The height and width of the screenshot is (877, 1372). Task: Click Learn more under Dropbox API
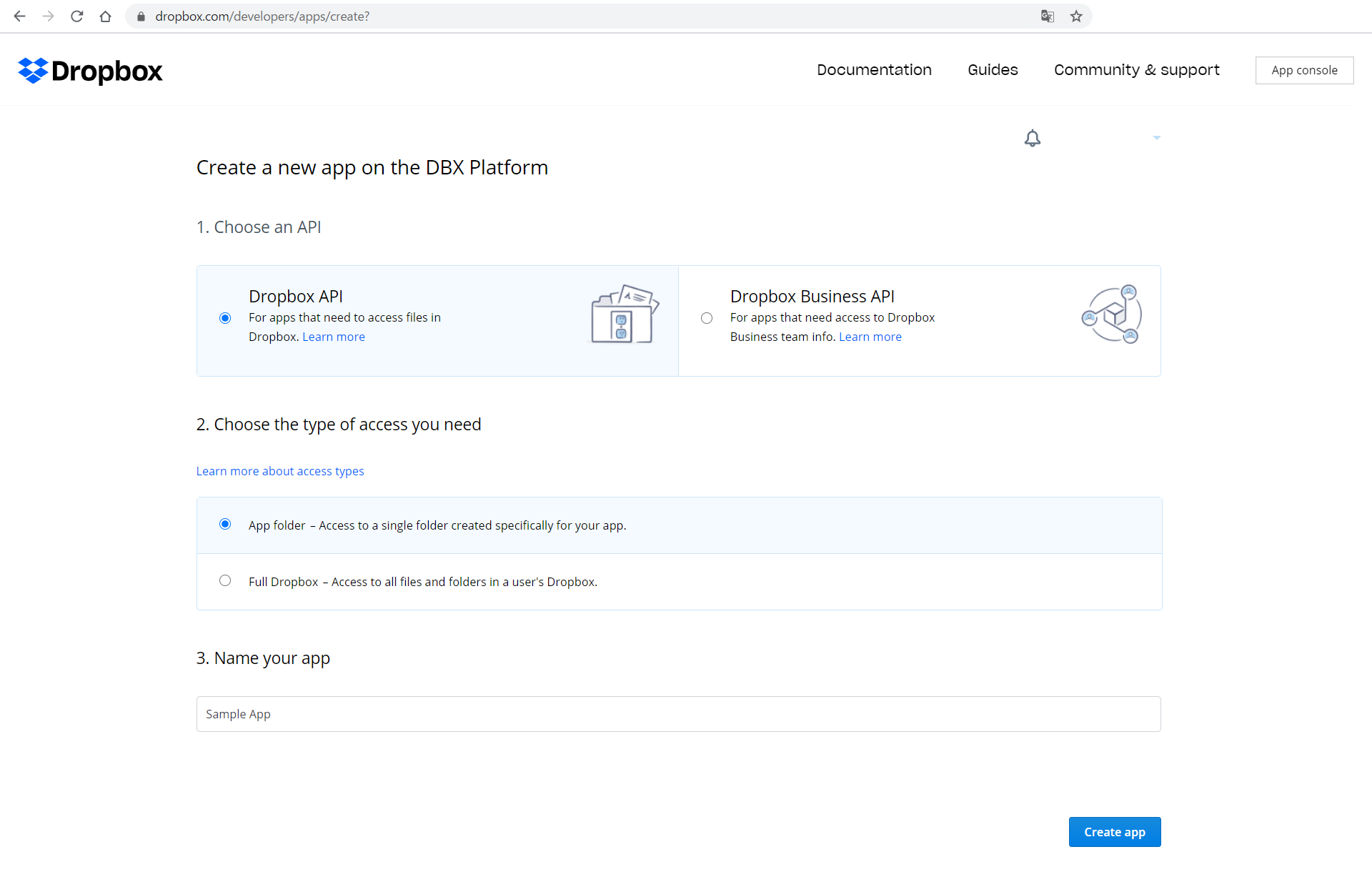pos(333,337)
